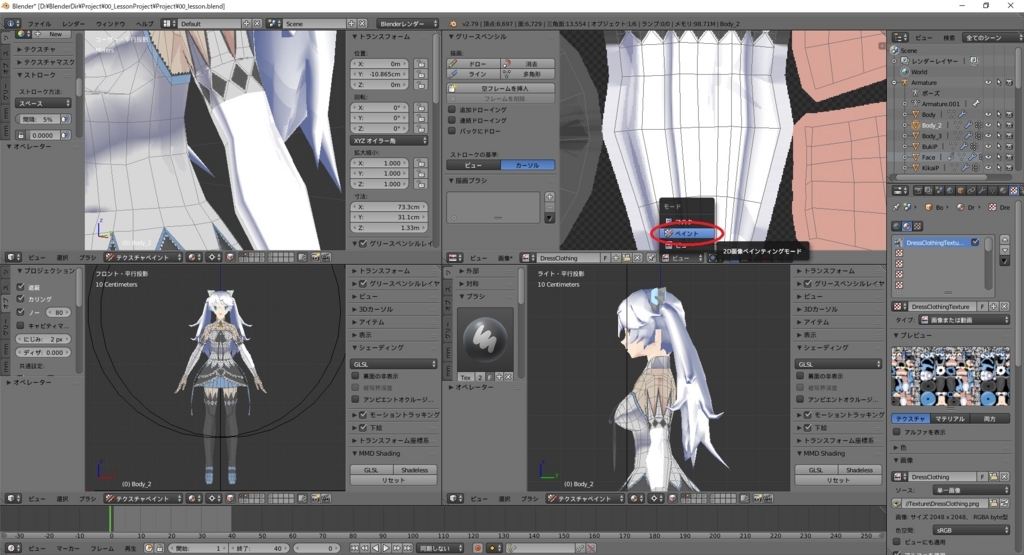Click the ドロー grease pencil button
This screenshot has width=1024, height=555.
pos(473,64)
